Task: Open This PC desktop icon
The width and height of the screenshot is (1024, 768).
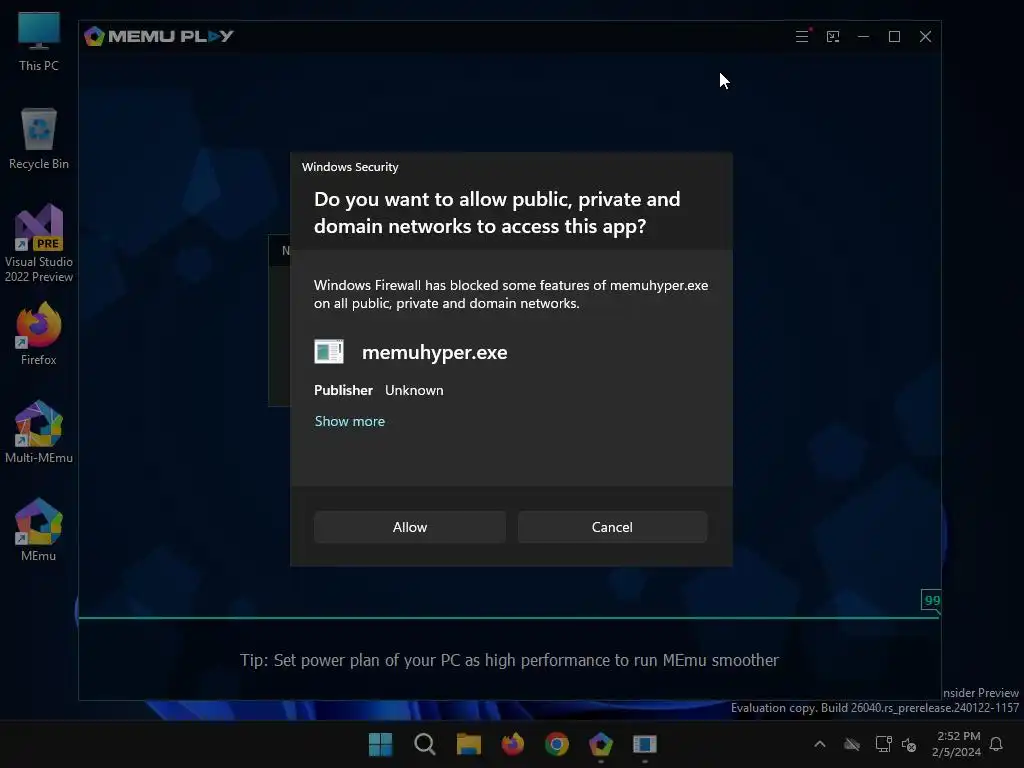Action: tap(39, 41)
